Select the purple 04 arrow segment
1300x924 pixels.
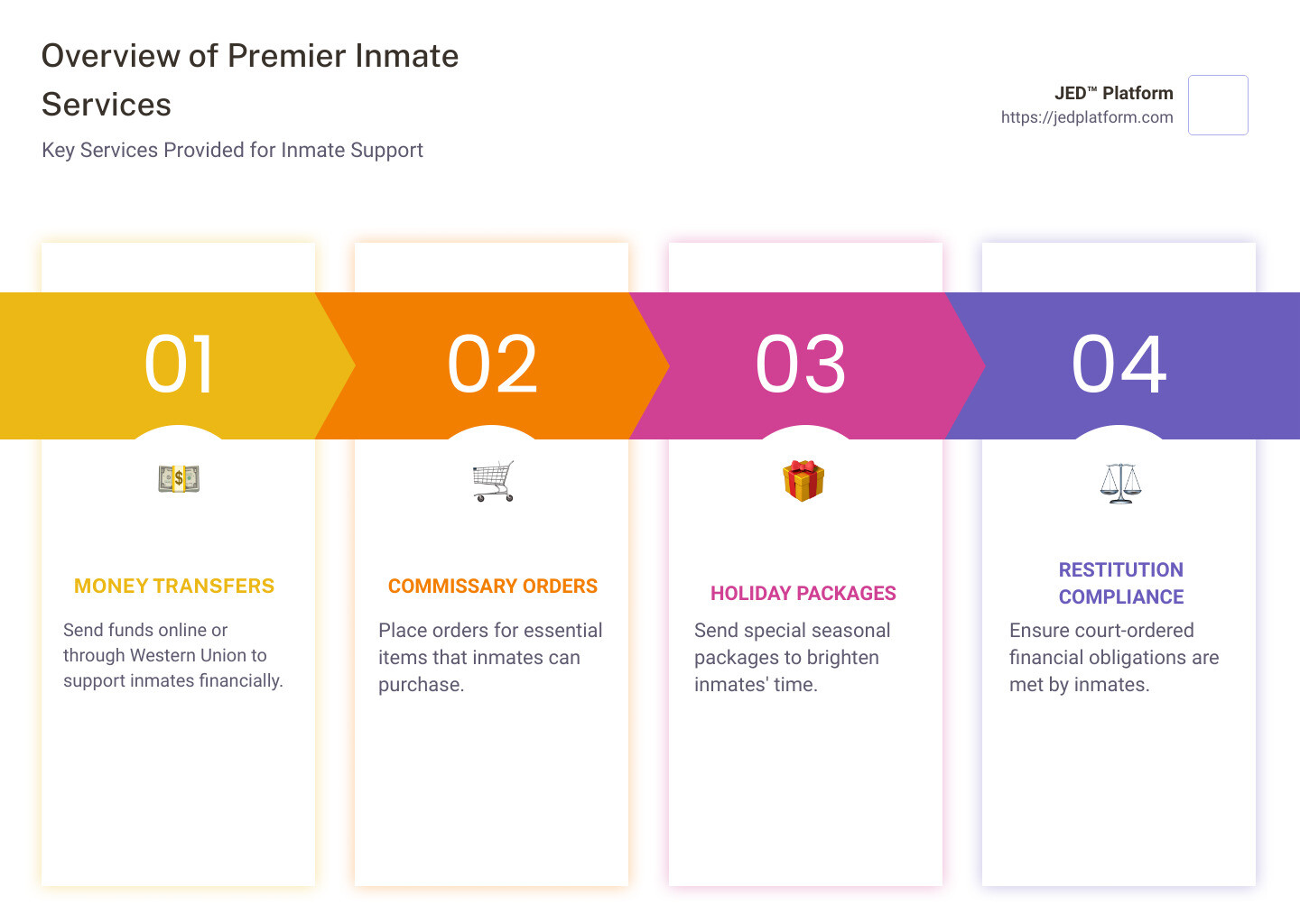tap(1122, 365)
